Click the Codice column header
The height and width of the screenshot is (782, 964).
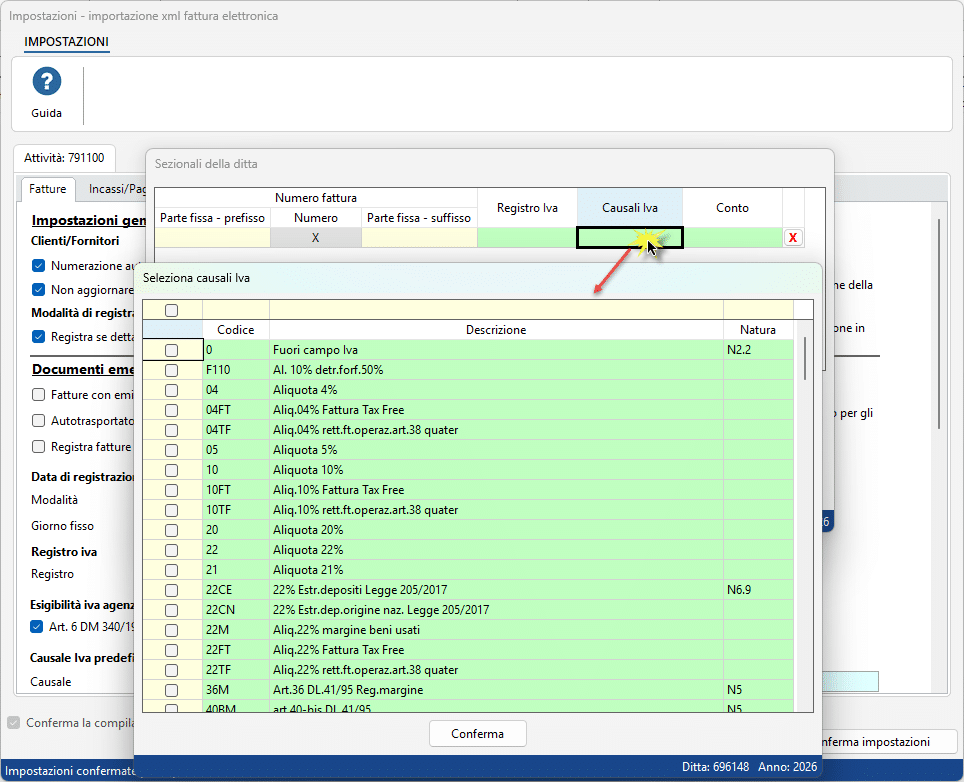coord(236,330)
